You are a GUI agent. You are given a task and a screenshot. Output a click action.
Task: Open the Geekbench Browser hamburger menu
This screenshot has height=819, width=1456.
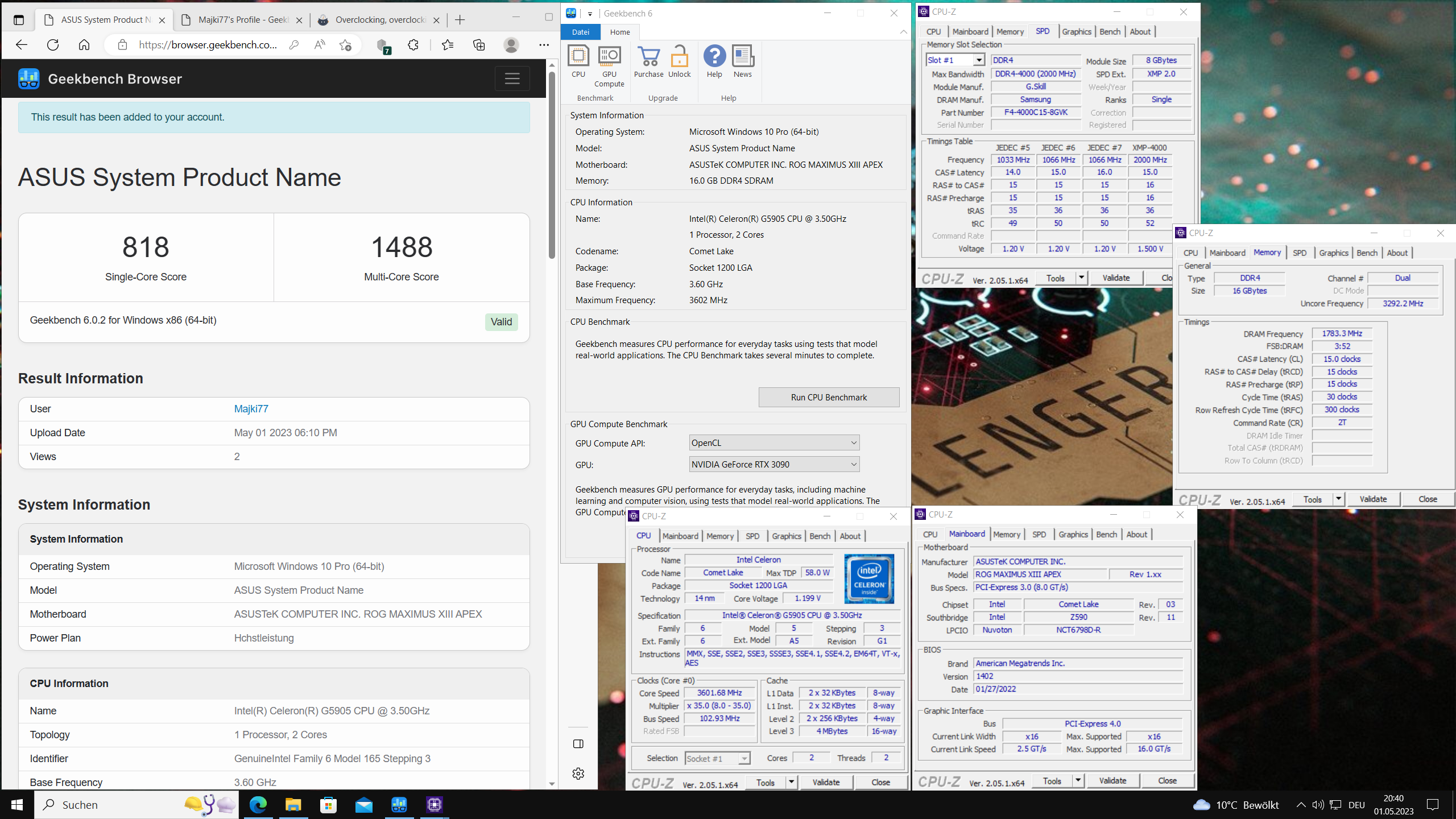pos(512,78)
